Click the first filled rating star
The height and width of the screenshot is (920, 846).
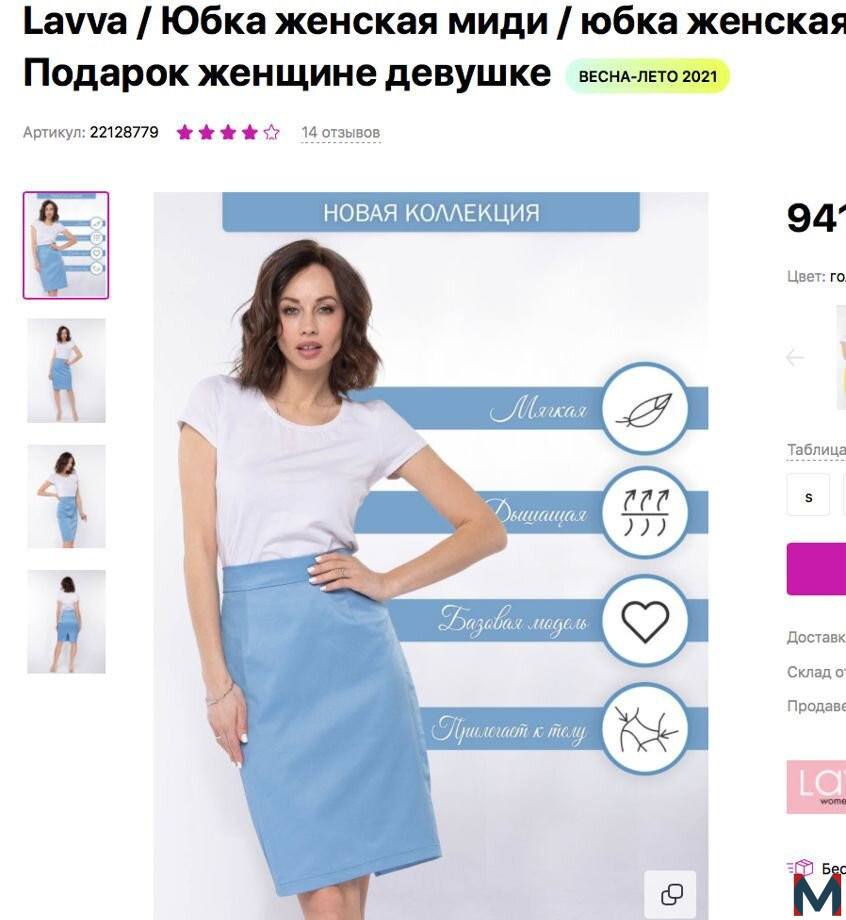pyautogui.click(x=185, y=132)
